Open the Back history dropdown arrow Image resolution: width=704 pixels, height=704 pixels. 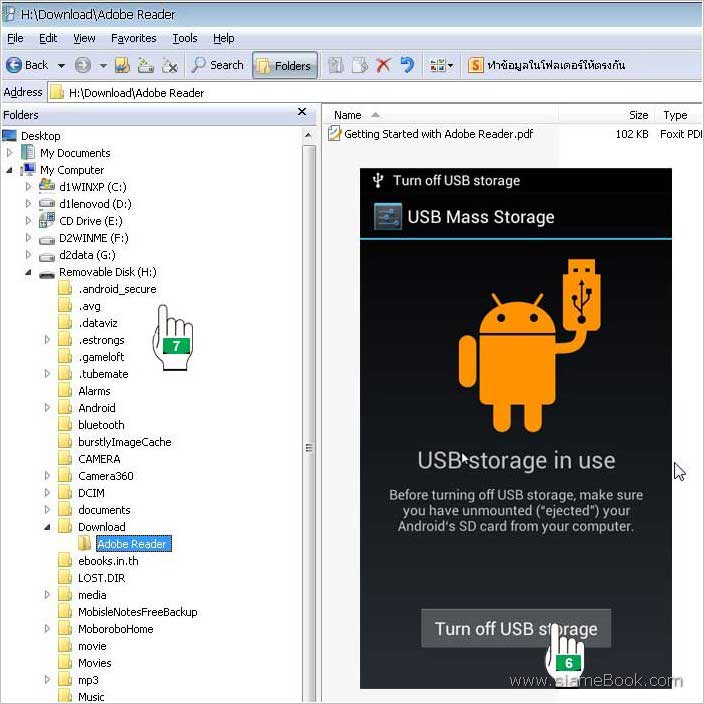(x=61, y=66)
